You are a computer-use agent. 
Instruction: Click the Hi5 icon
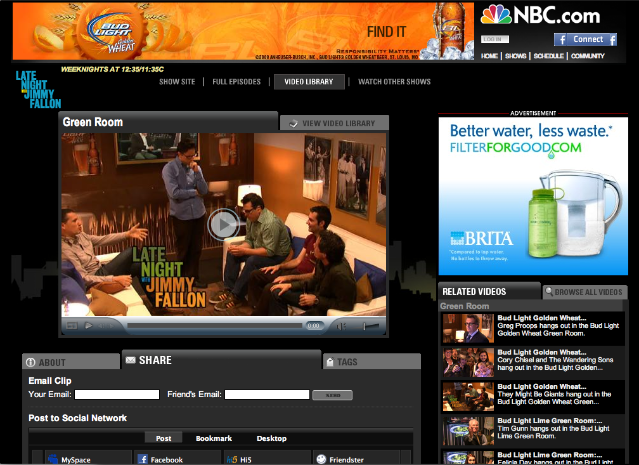click(231, 460)
